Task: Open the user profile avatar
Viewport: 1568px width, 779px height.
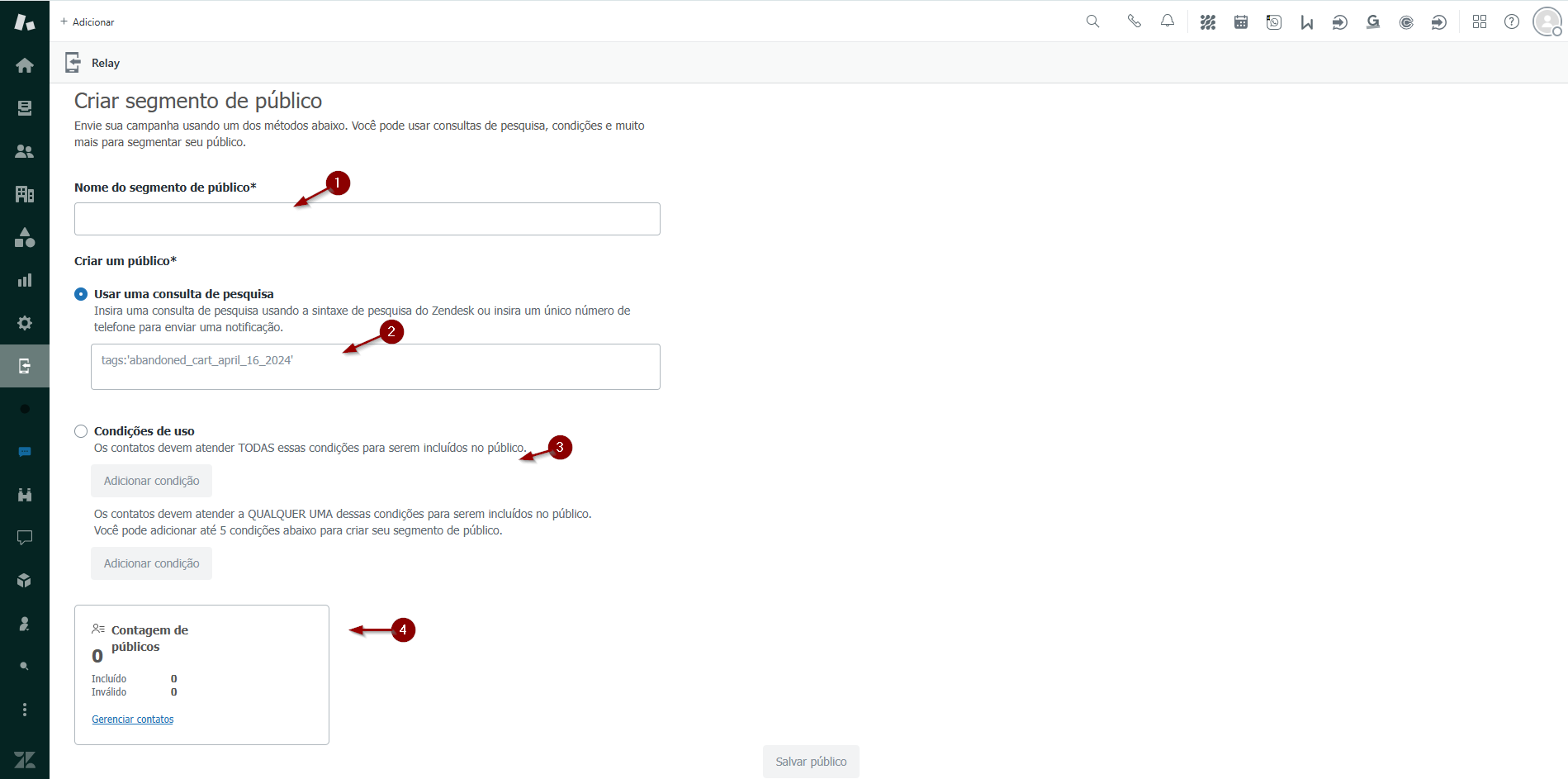Action: pos(1547,21)
